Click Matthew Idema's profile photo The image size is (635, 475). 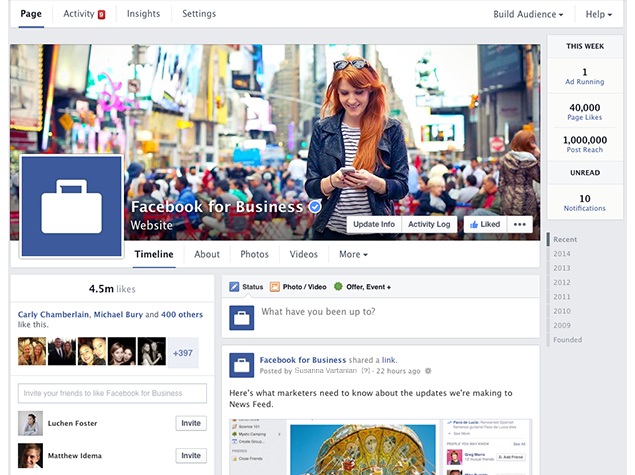click(30, 456)
